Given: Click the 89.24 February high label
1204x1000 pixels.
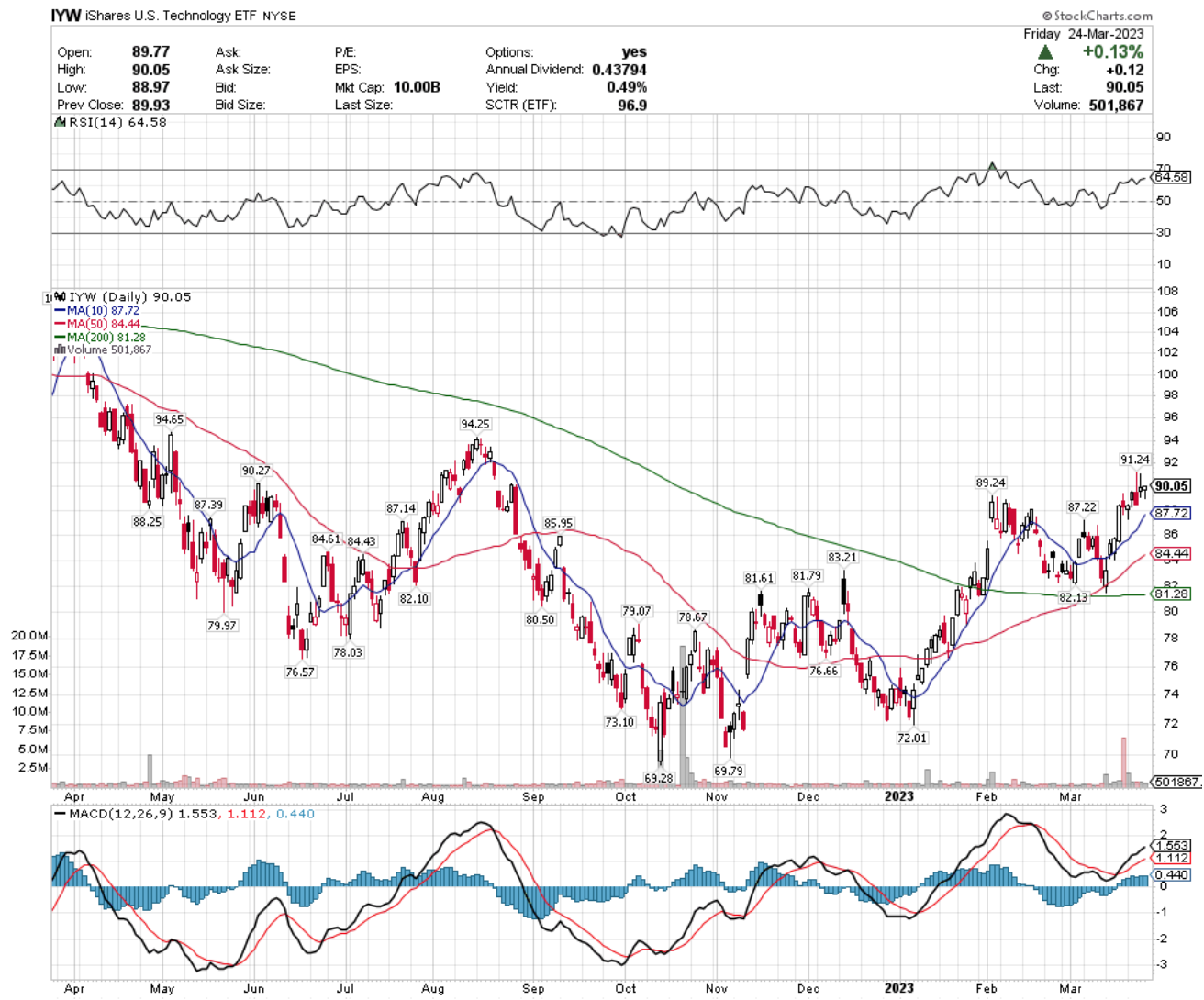Looking at the screenshot, I should coord(990,483).
